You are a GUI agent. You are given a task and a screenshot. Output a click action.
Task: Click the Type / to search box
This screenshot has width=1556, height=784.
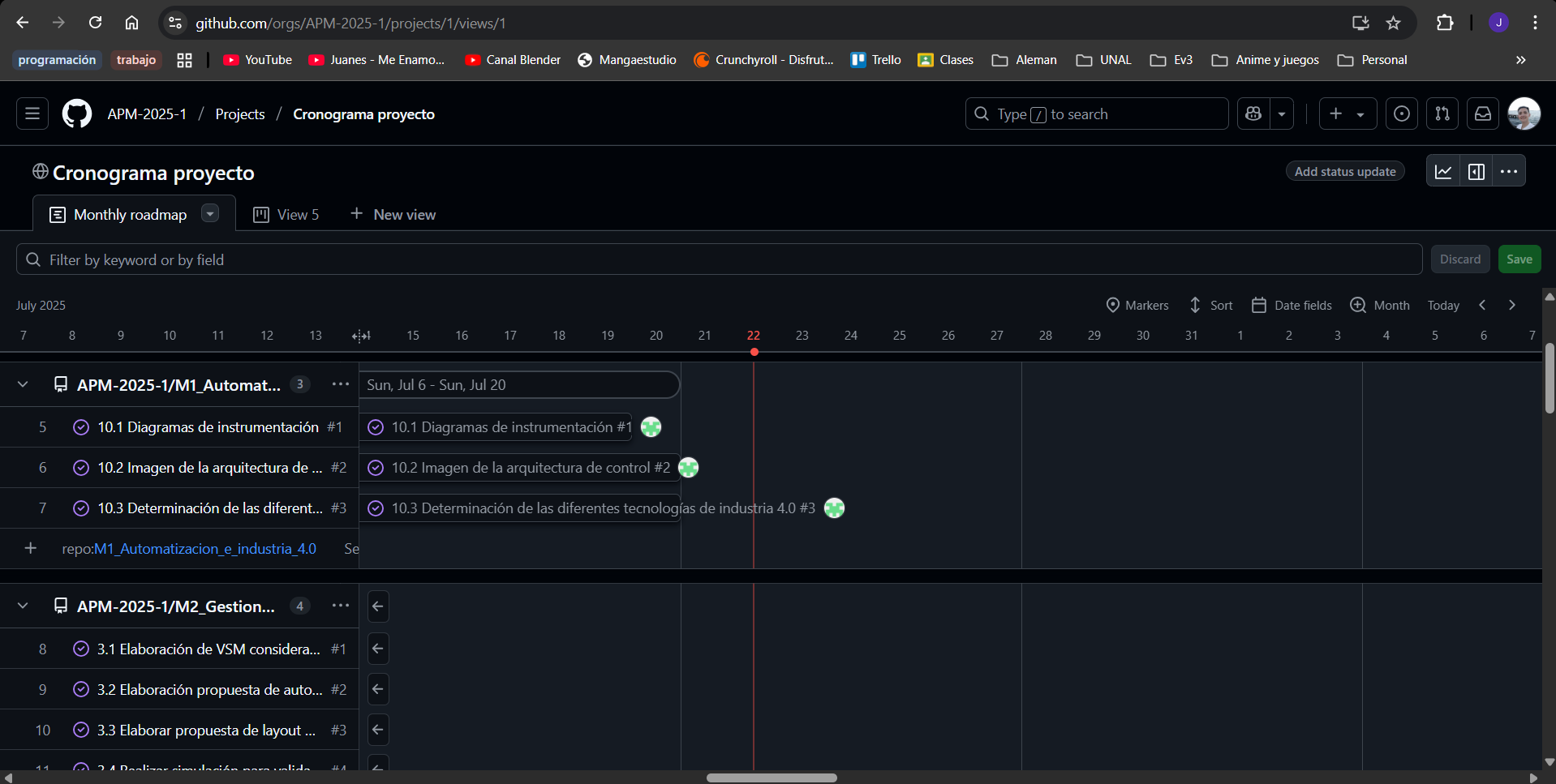tap(1097, 114)
